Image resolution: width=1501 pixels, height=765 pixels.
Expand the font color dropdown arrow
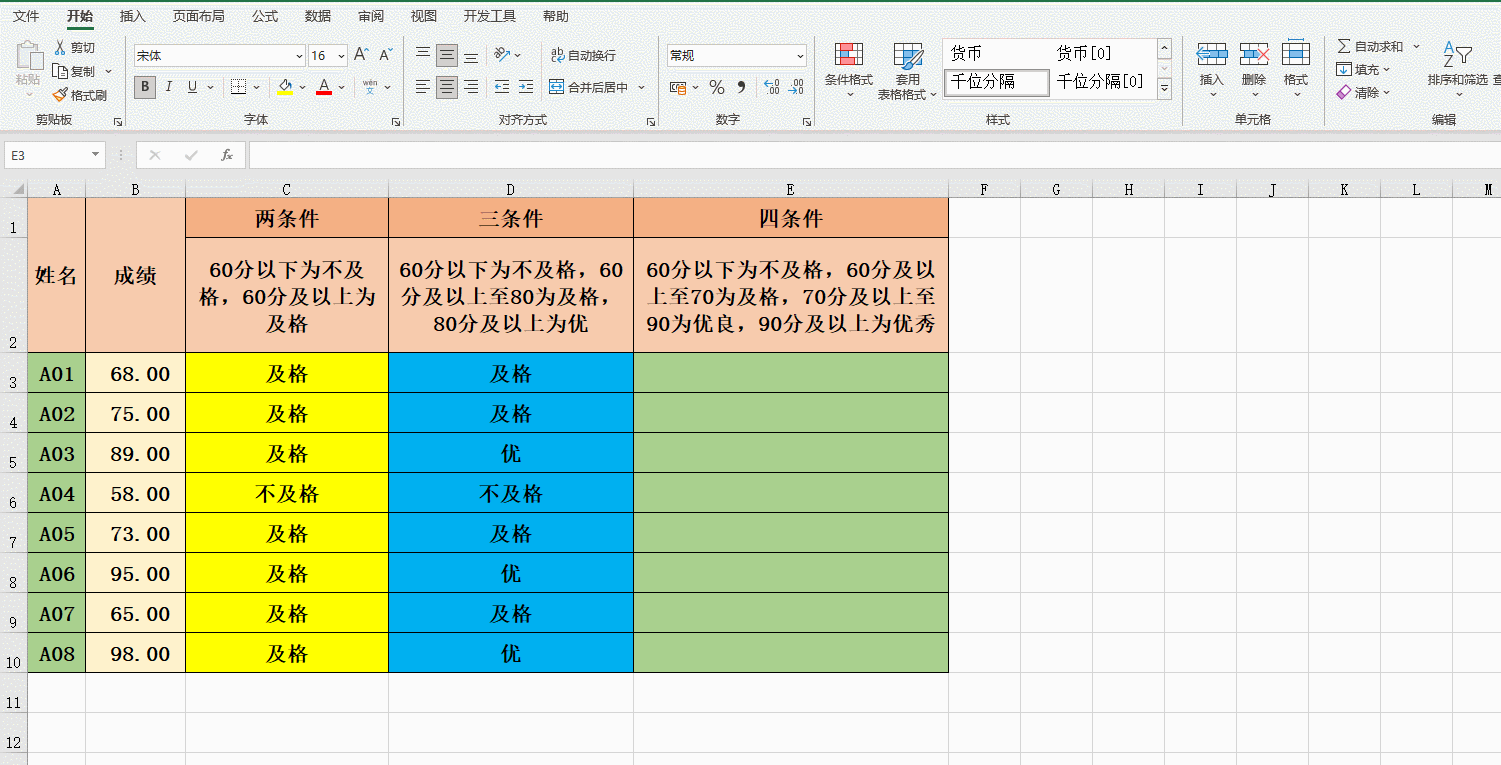click(341, 87)
